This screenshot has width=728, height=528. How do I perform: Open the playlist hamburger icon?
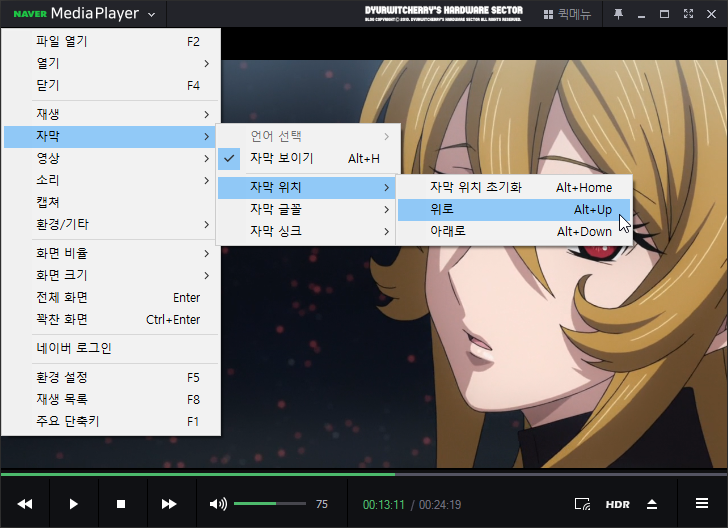702,503
